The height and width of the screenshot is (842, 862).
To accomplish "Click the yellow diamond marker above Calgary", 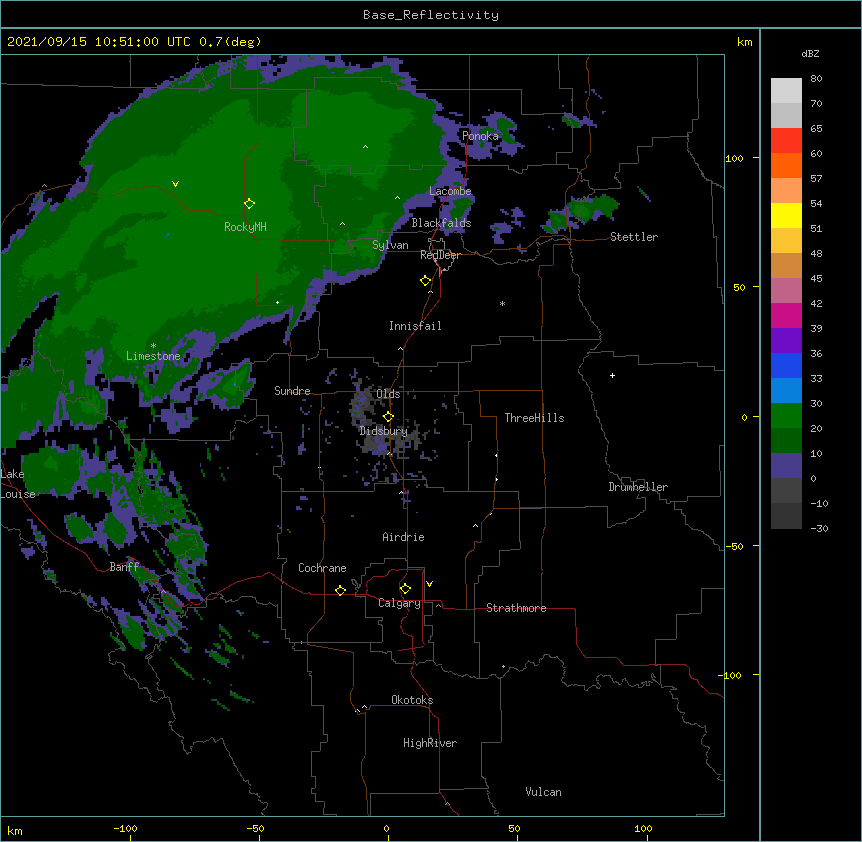I will pos(405,589).
